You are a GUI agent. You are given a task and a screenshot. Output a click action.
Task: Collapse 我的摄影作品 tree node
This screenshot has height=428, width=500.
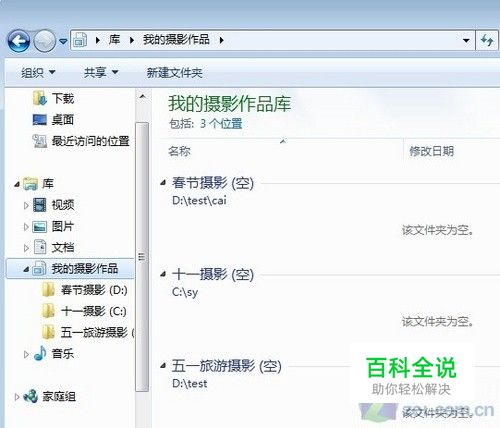click(26, 269)
